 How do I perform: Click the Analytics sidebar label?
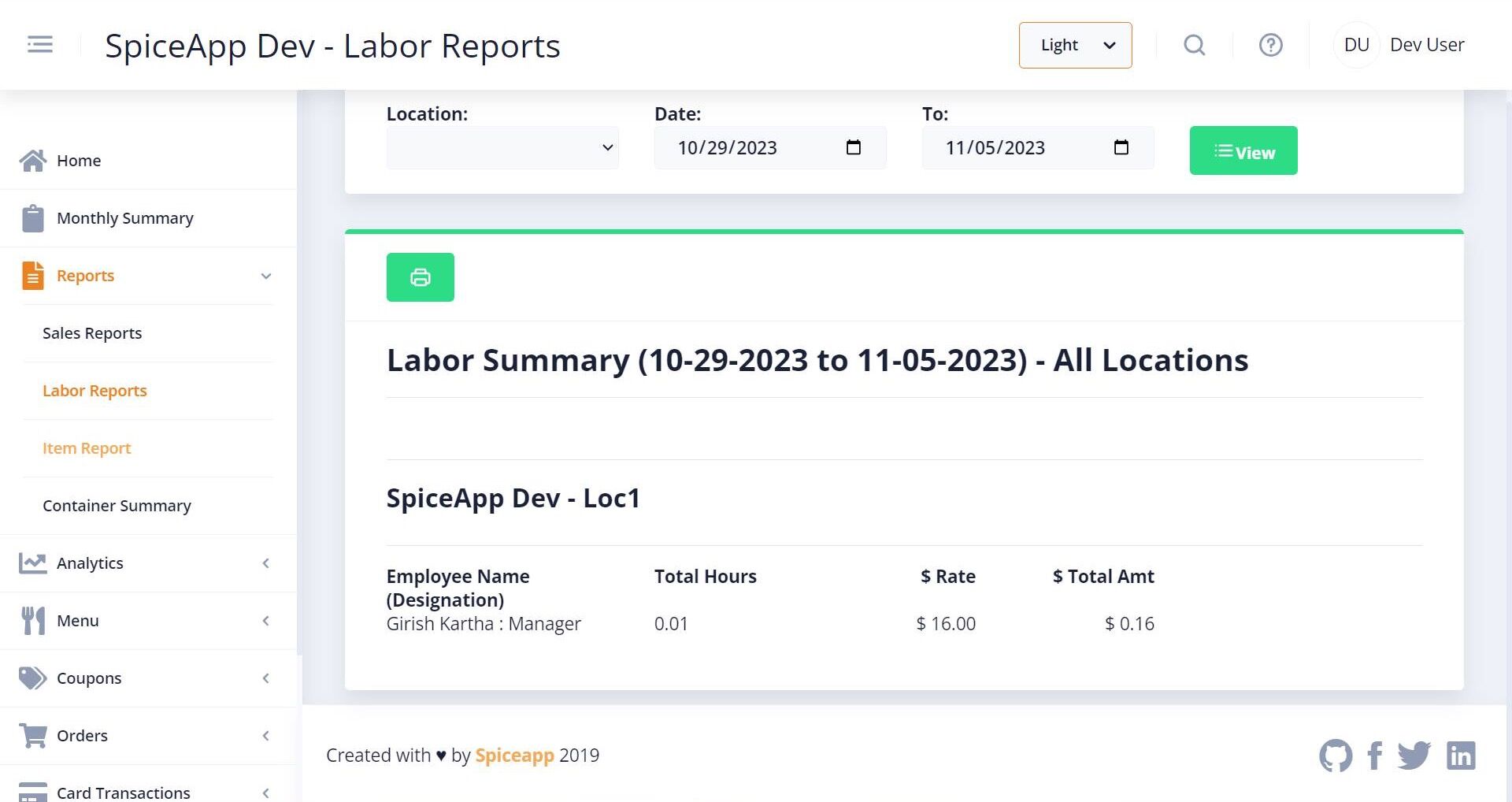point(90,563)
